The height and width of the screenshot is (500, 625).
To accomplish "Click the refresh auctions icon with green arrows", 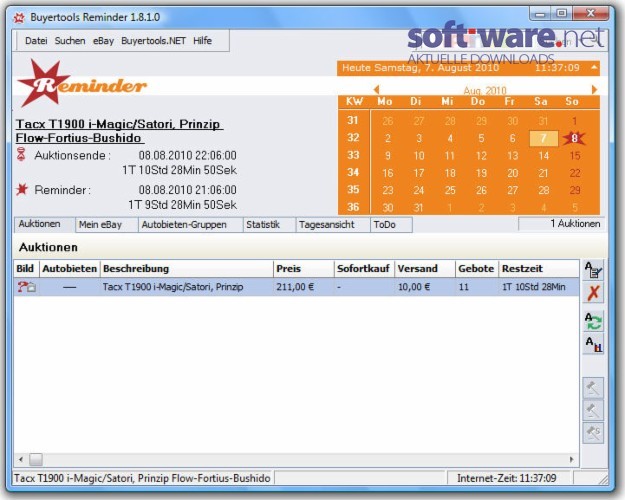I will [x=593, y=321].
